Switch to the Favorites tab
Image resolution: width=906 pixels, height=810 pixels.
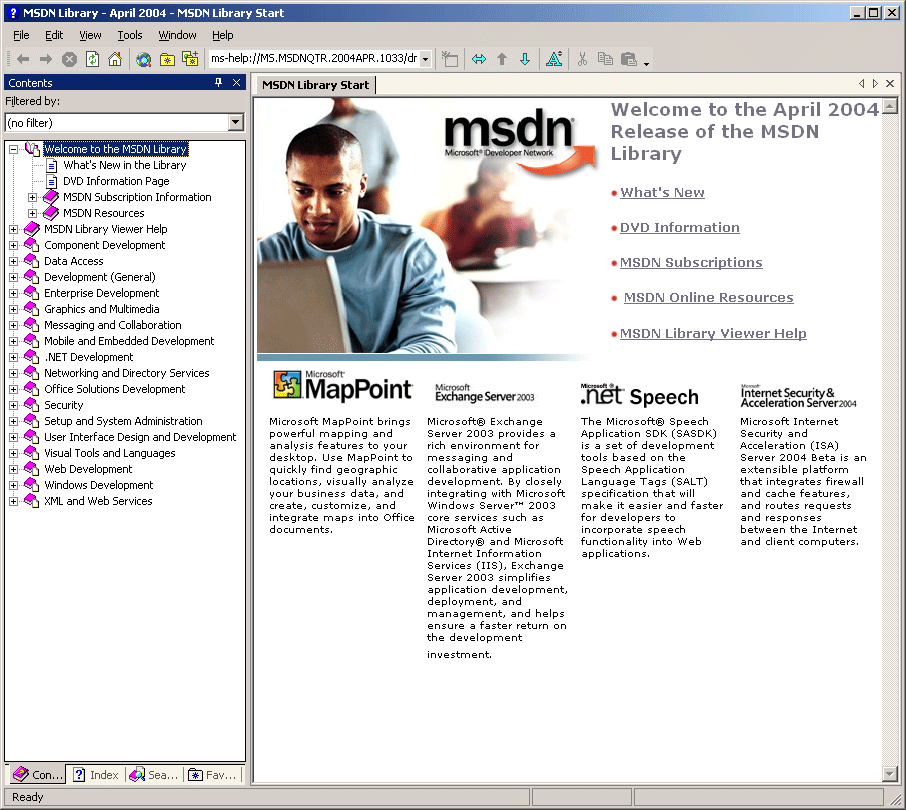coord(213,775)
